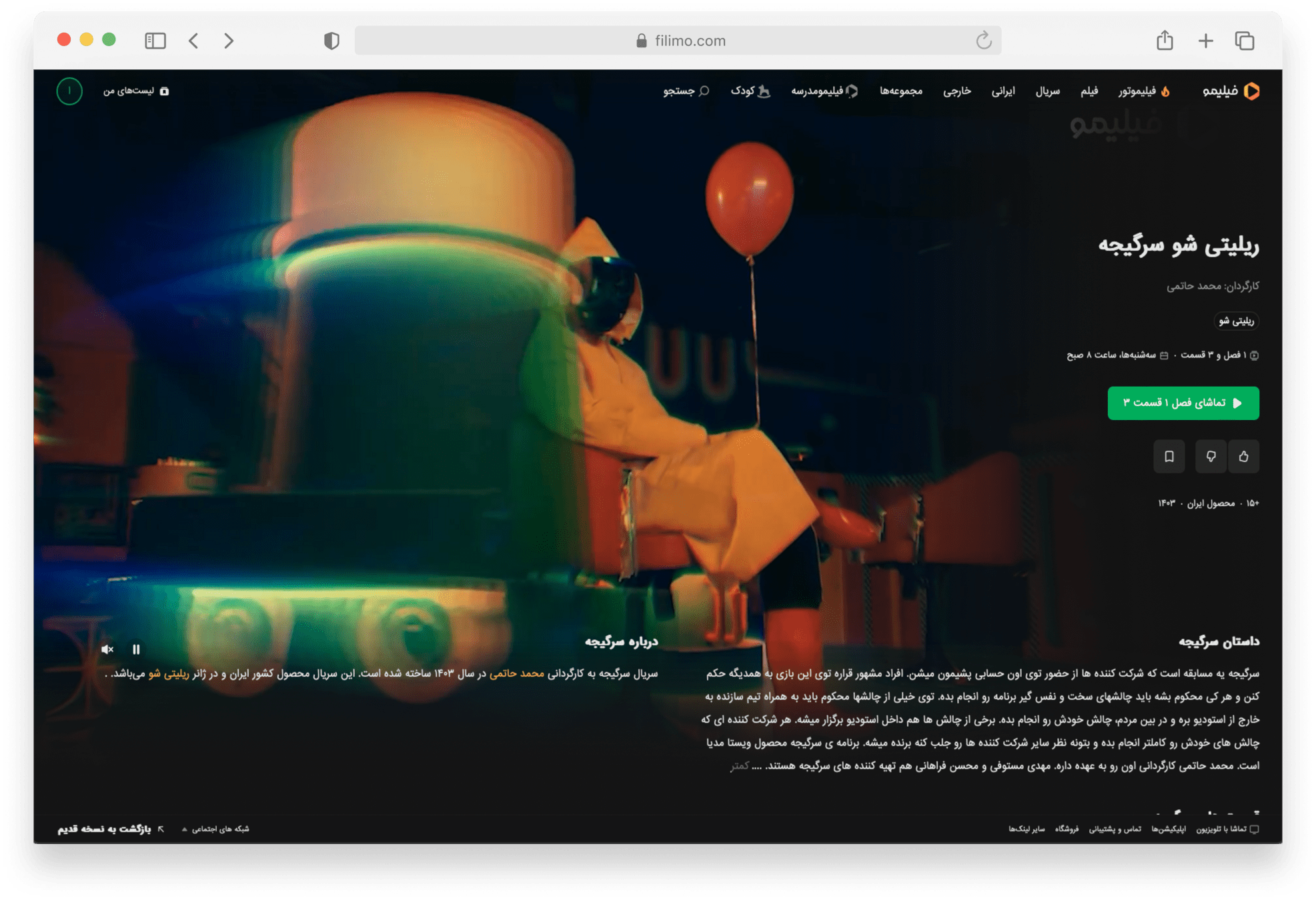Collapse the story text with کمتر
Image resolution: width=1316 pixels, height=900 pixels.
(740, 766)
